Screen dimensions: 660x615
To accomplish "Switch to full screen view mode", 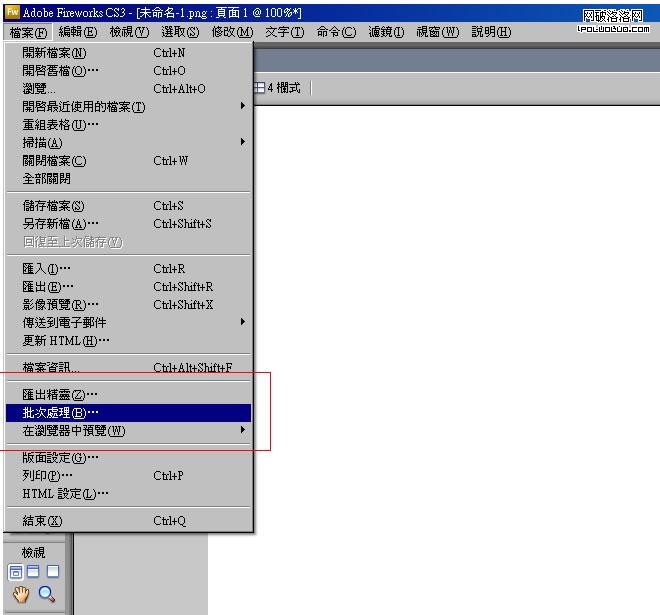I will click(53, 572).
